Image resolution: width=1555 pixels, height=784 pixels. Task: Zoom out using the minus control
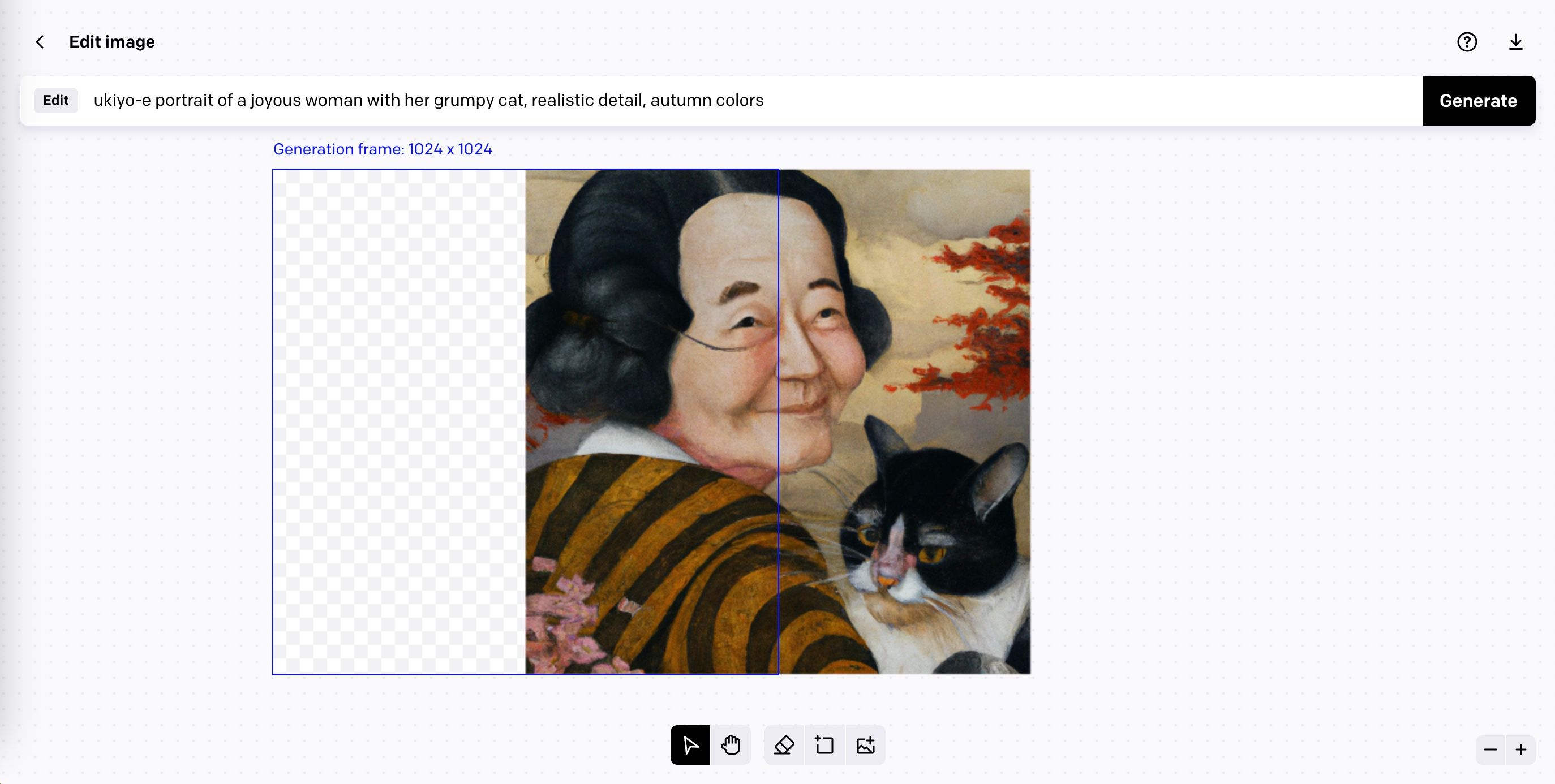click(1489, 749)
